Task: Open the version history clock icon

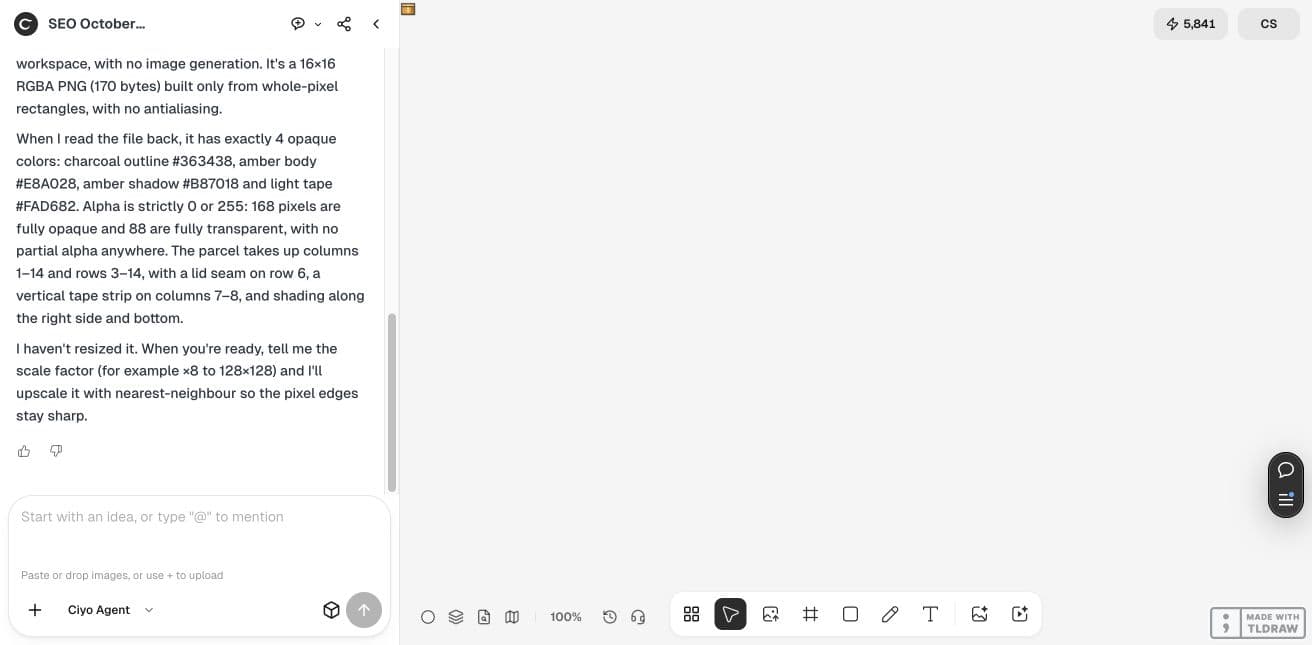Action: click(x=610, y=617)
